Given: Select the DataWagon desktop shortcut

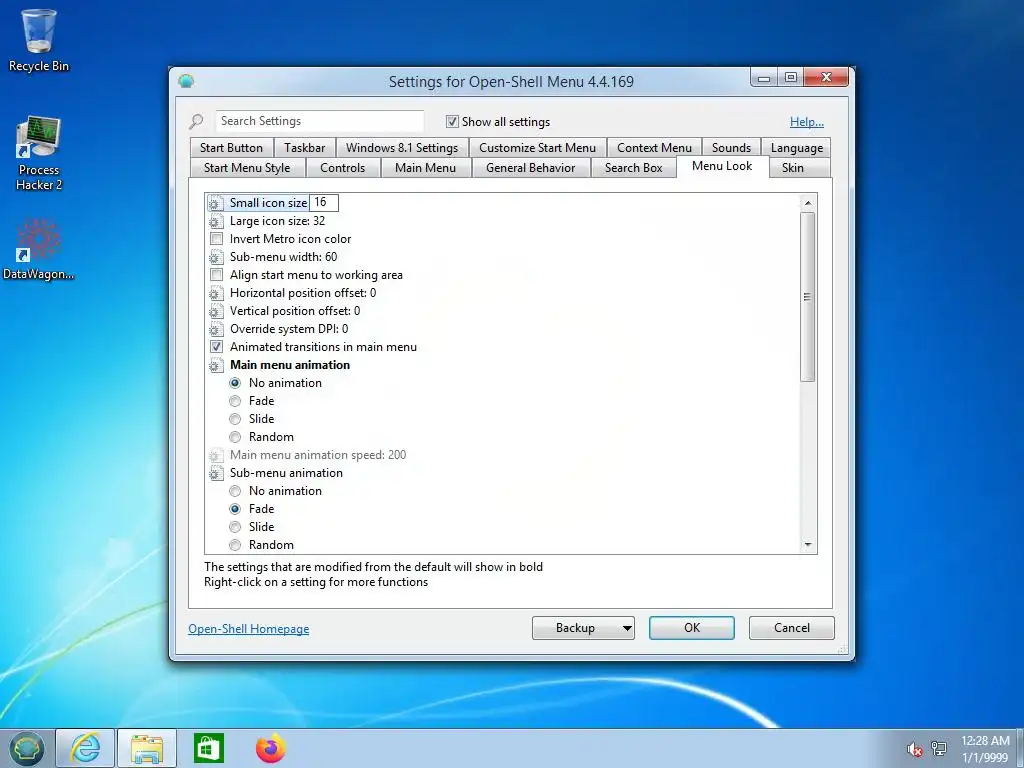Looking at the screenshot, I should (39, 248).
